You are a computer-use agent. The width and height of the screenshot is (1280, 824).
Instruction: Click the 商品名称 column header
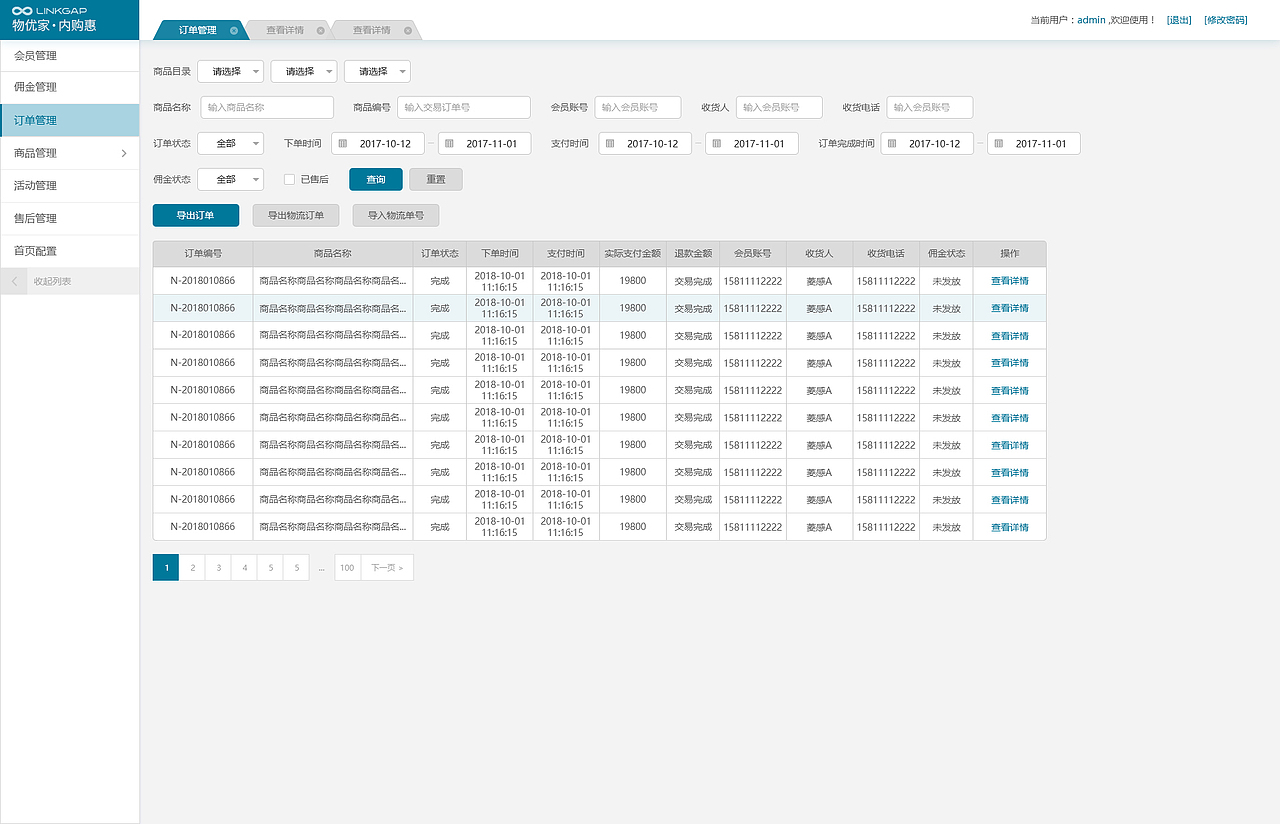tap(333, 254)
